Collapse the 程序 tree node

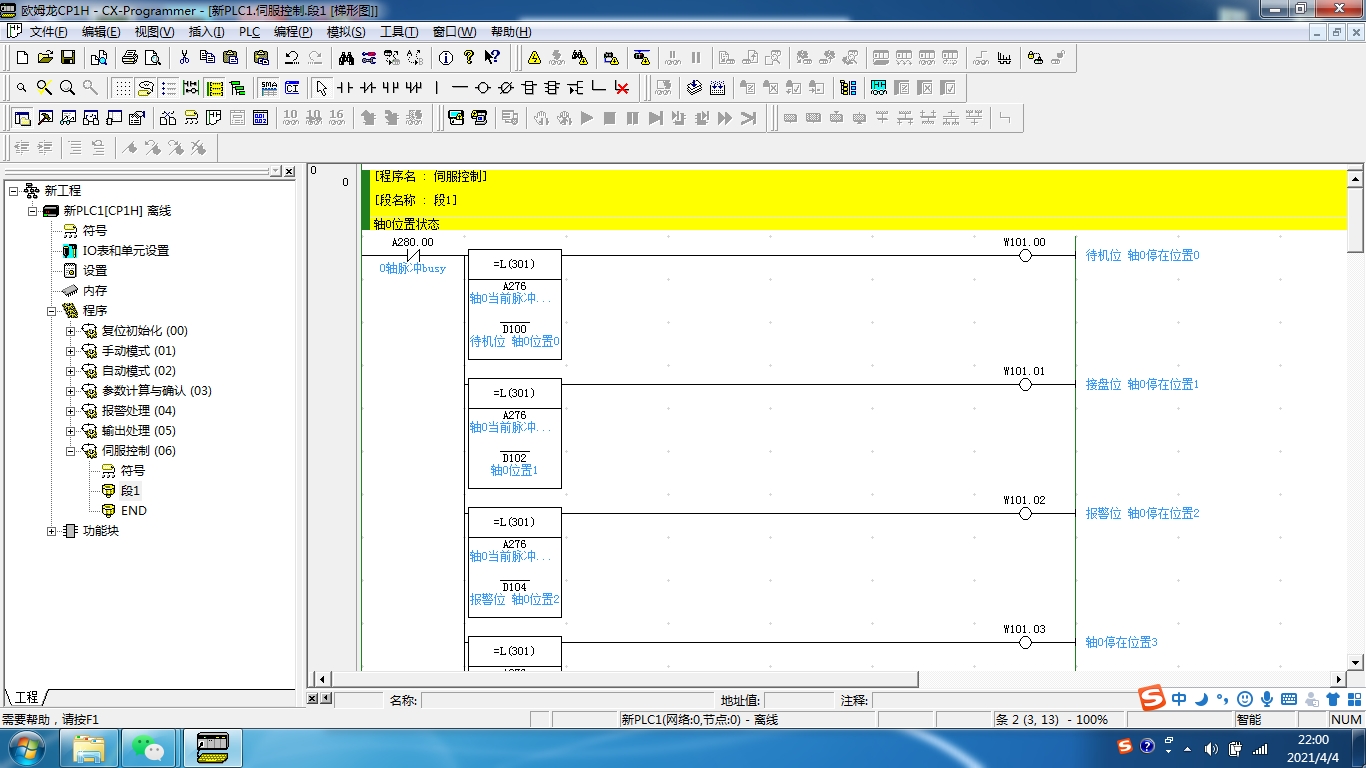point(51,311)
